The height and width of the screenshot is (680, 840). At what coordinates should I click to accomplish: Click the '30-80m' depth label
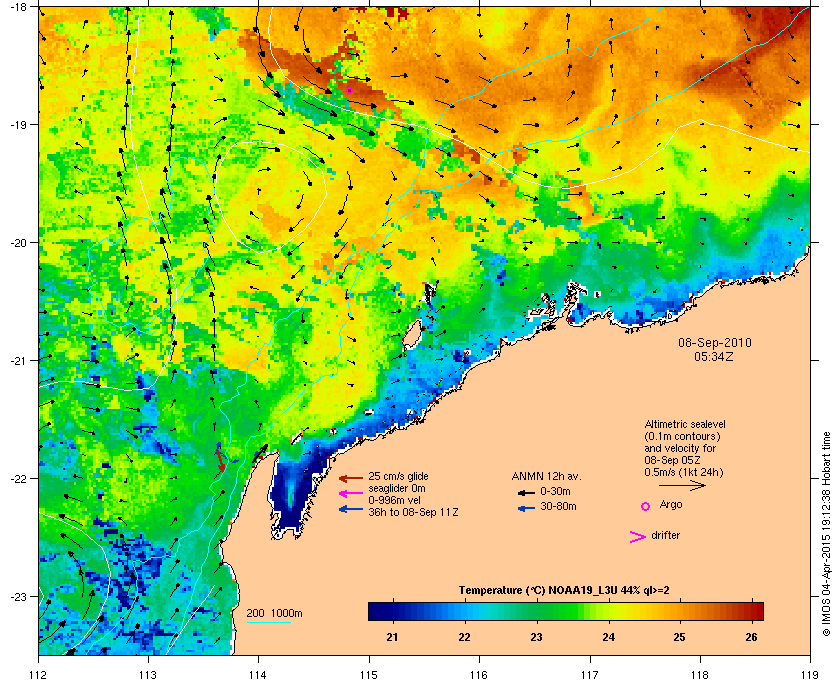558,506
